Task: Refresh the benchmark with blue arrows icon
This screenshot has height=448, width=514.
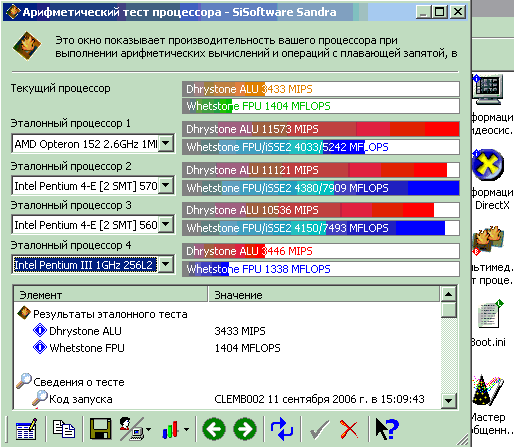Action: click(x=282, y=429)
